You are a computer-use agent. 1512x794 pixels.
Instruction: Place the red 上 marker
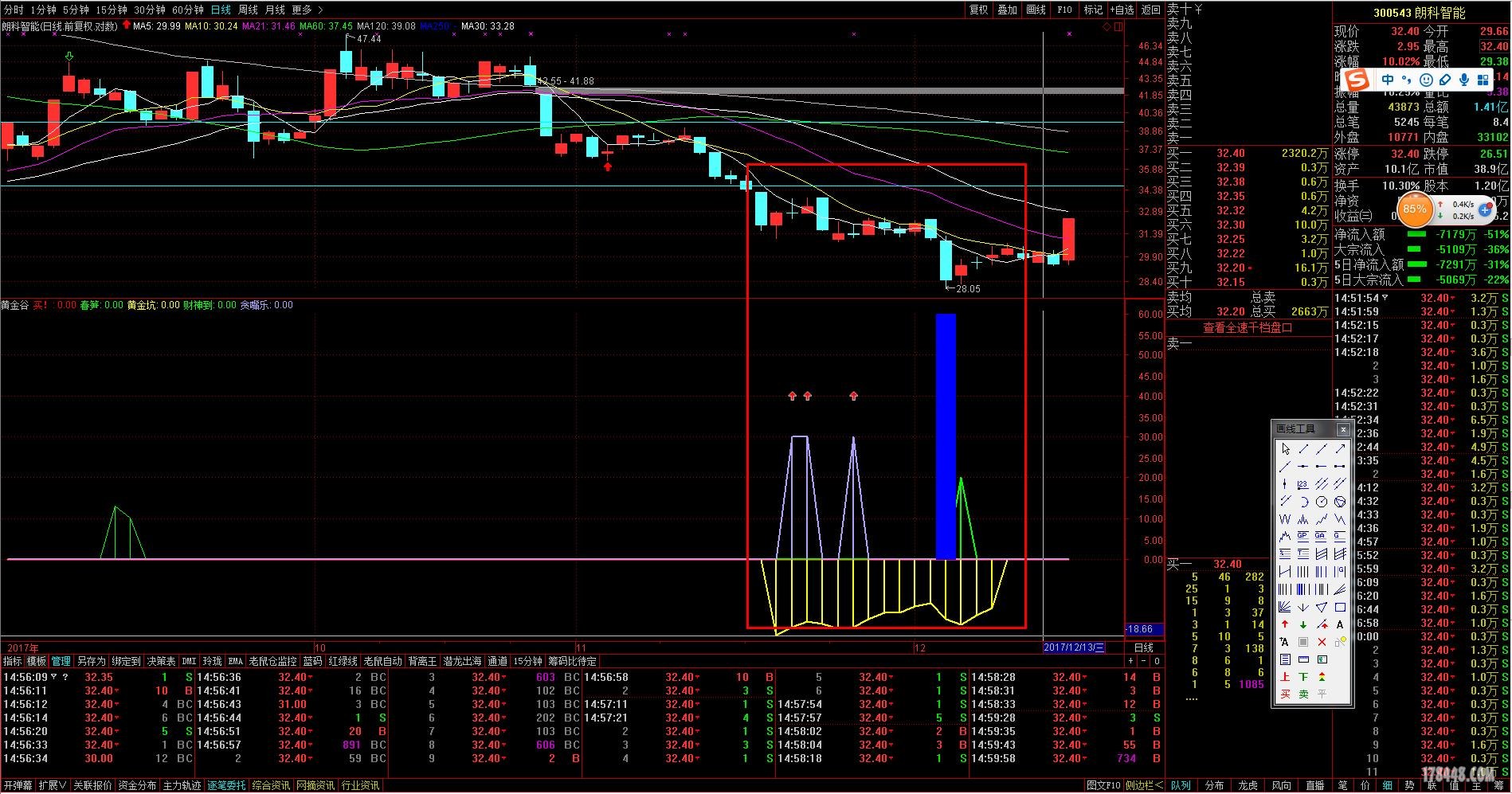[x=1285, y=677]
